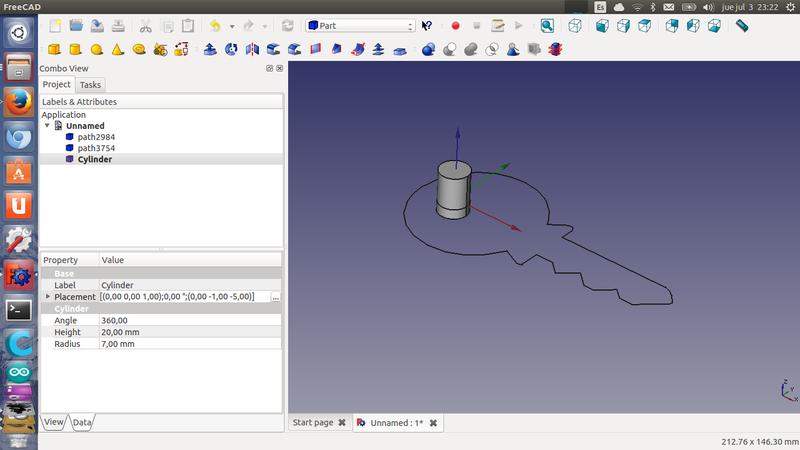Insert a cone primitive
Viewport: 800px width, 450px height.
pyautogui.click(x=118, y=48)
